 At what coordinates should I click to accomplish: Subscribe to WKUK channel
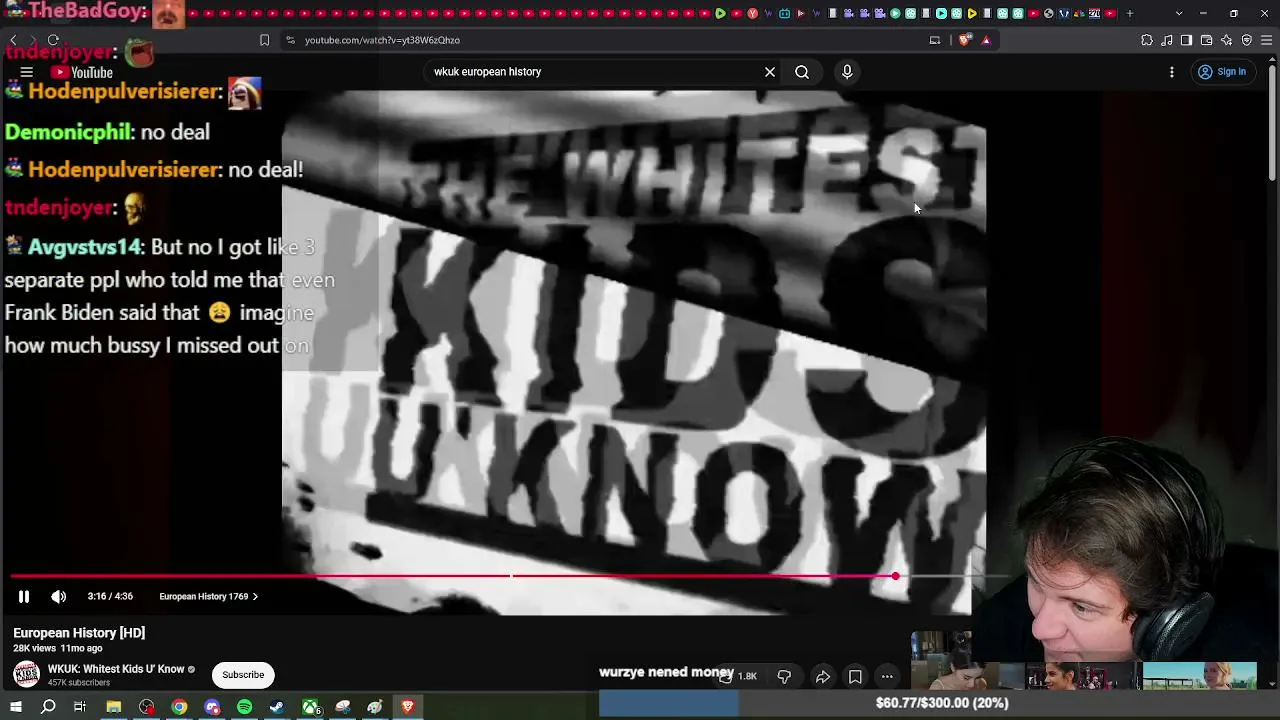pos(243,675)
